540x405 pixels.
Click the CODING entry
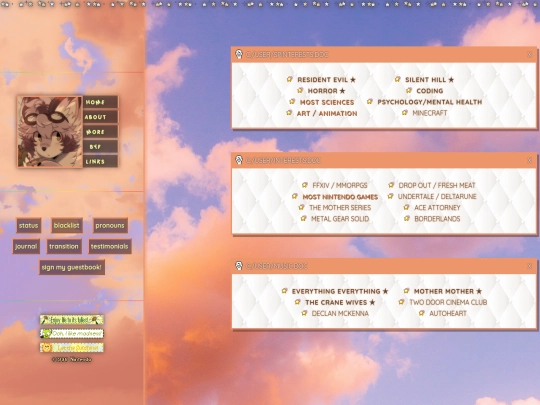(x=429, y=91)
